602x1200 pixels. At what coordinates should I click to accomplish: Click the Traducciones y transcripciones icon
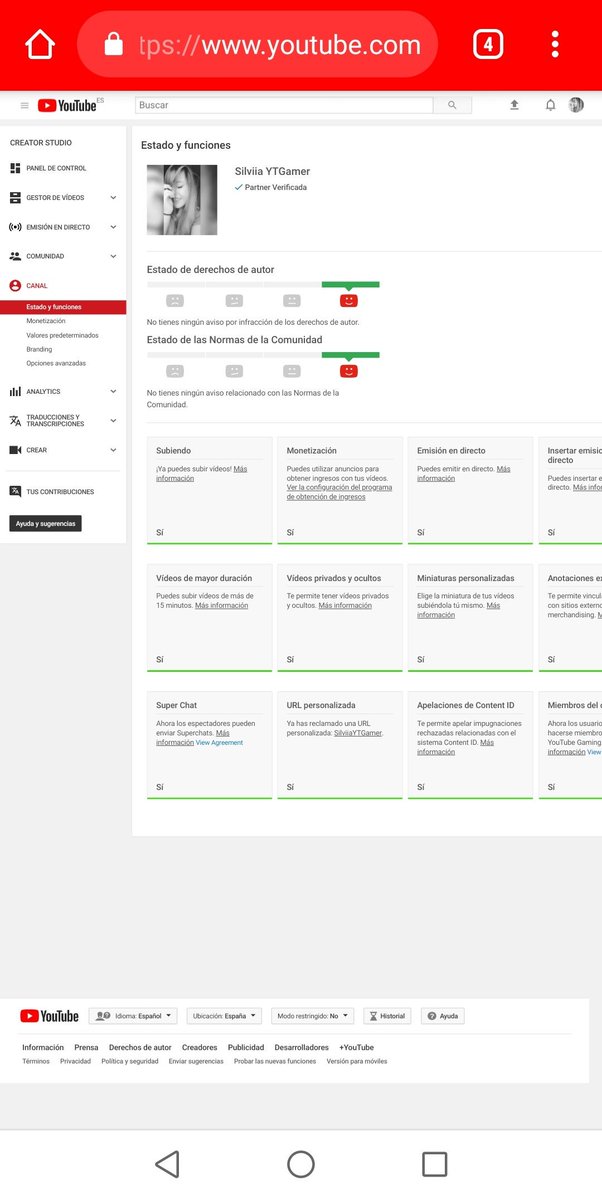pos(15,421)
